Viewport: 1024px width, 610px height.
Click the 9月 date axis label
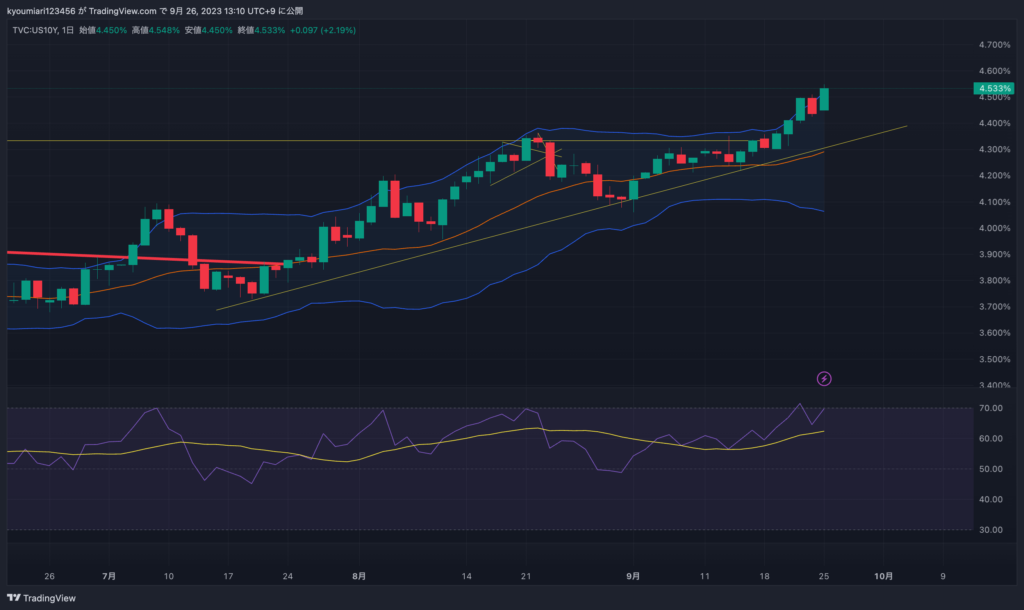tap(633, 576)
